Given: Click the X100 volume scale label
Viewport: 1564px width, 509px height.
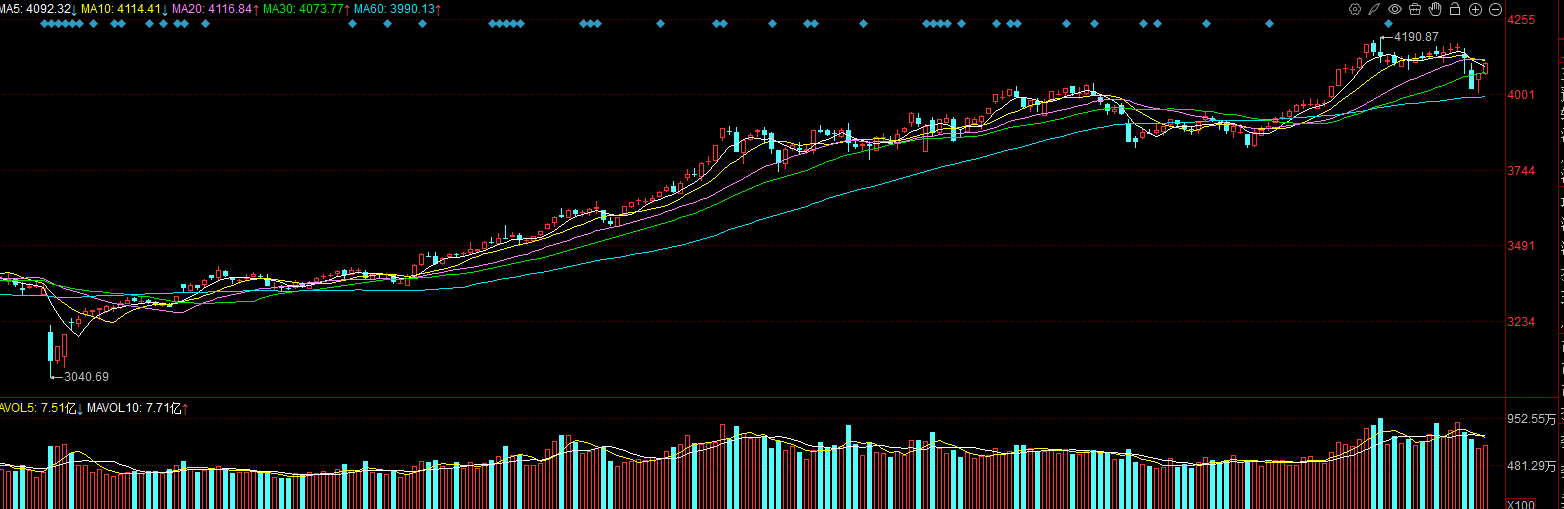Looking at the screenshot, I should point(1520,504).
